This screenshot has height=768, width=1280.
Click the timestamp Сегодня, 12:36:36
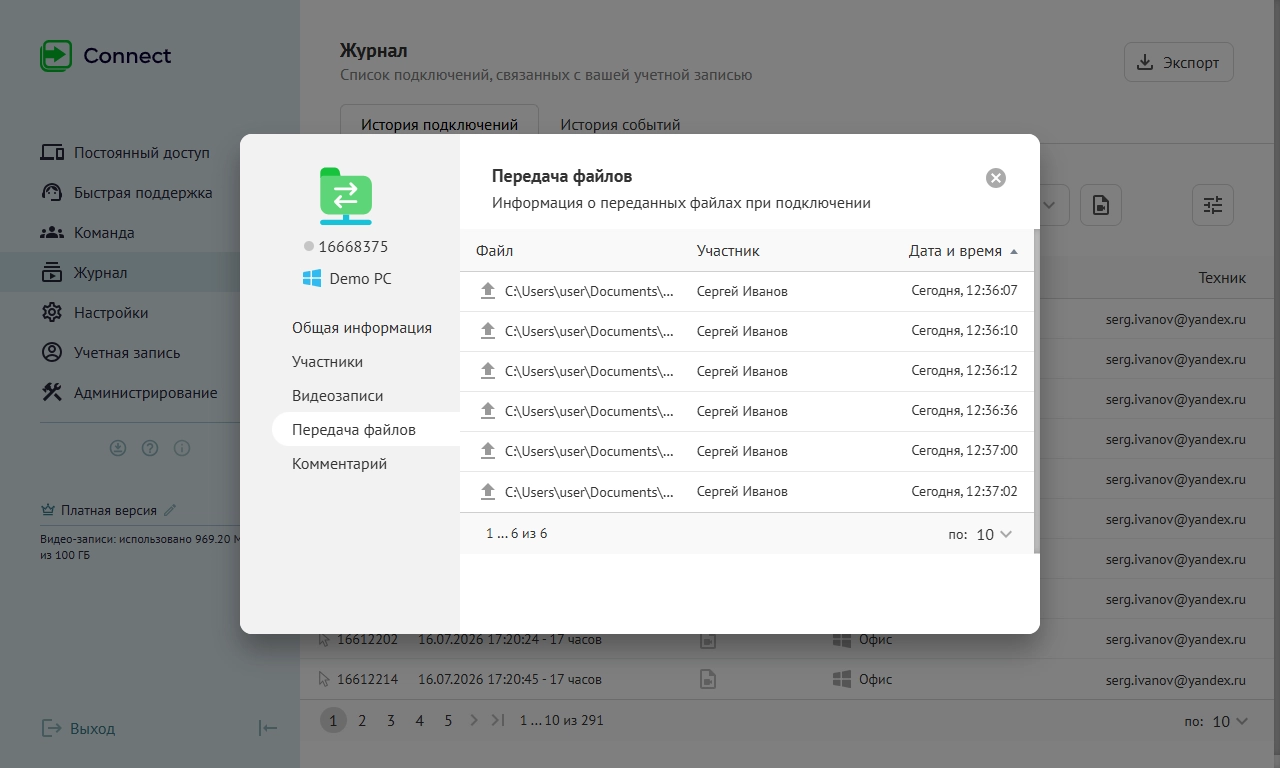(x=965, y=411)
